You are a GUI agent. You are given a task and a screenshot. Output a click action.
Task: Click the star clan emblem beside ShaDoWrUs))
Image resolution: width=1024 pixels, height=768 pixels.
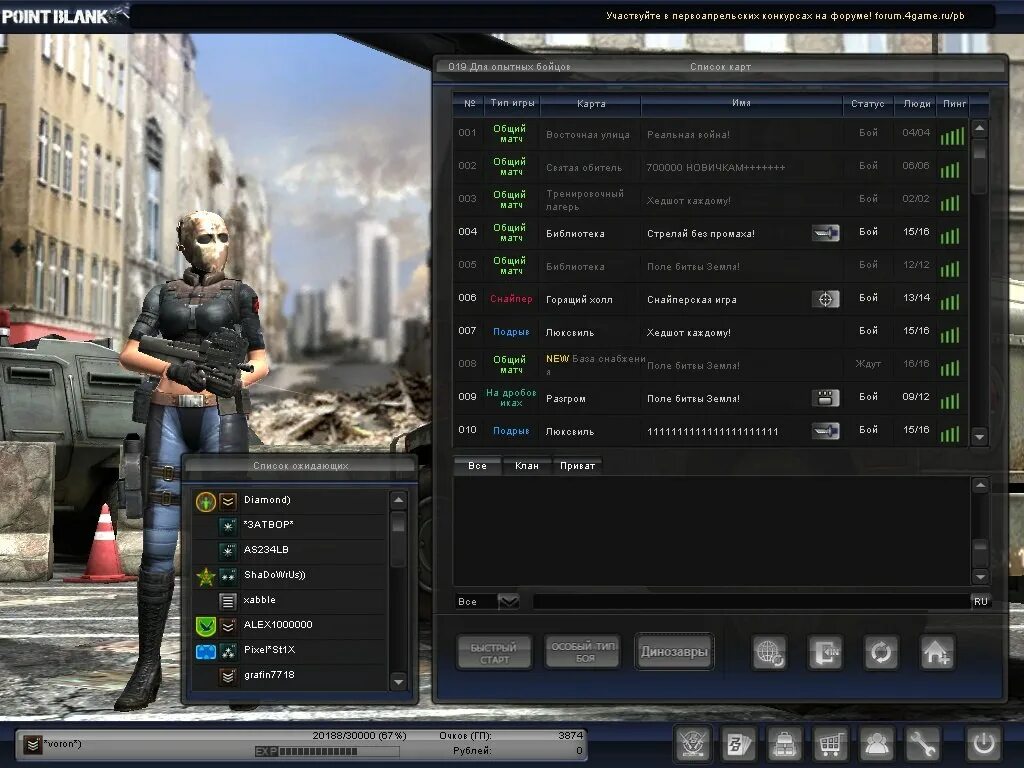point(206,576)
